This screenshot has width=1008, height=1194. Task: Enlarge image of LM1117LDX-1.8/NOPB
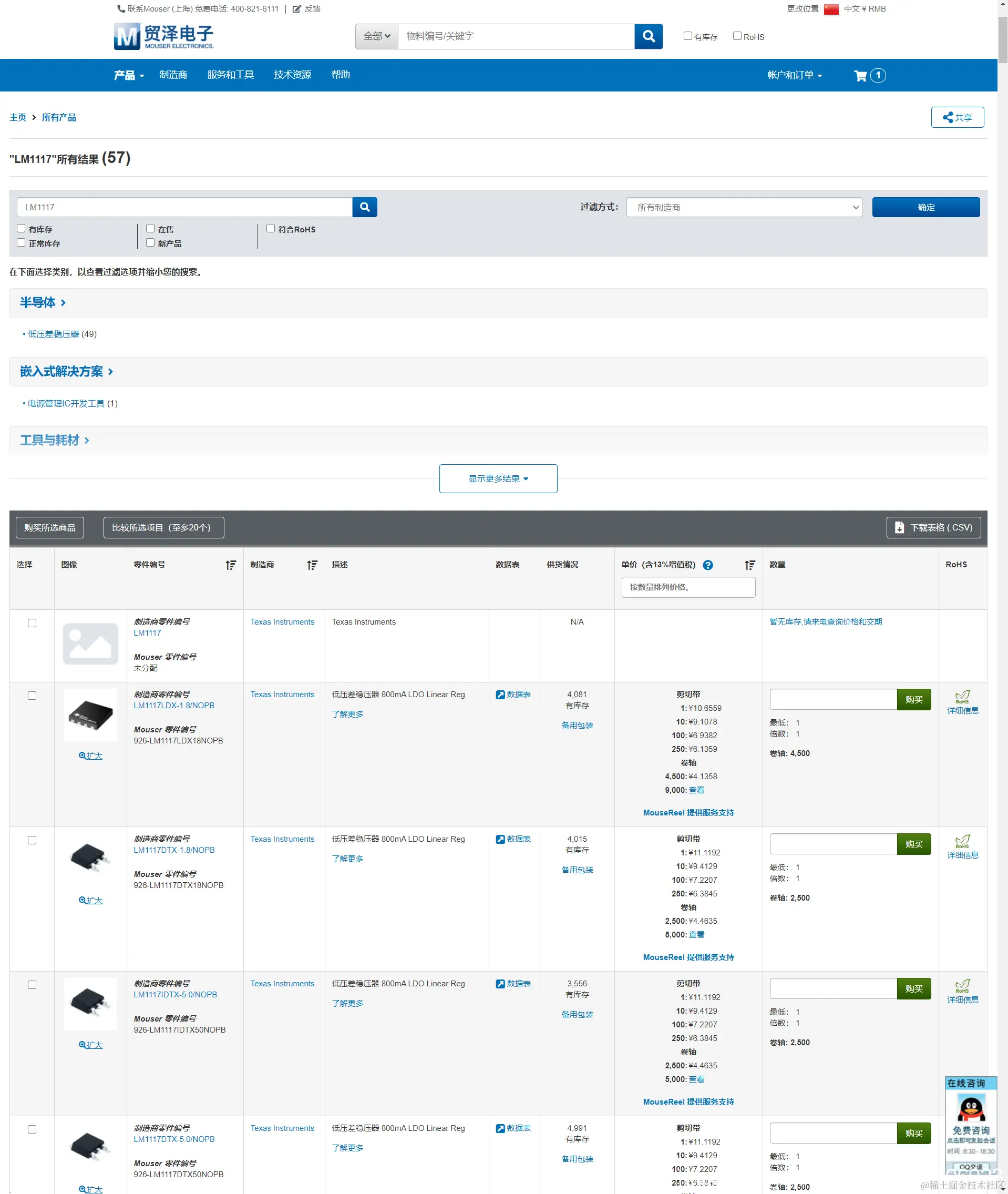(90, 756)
